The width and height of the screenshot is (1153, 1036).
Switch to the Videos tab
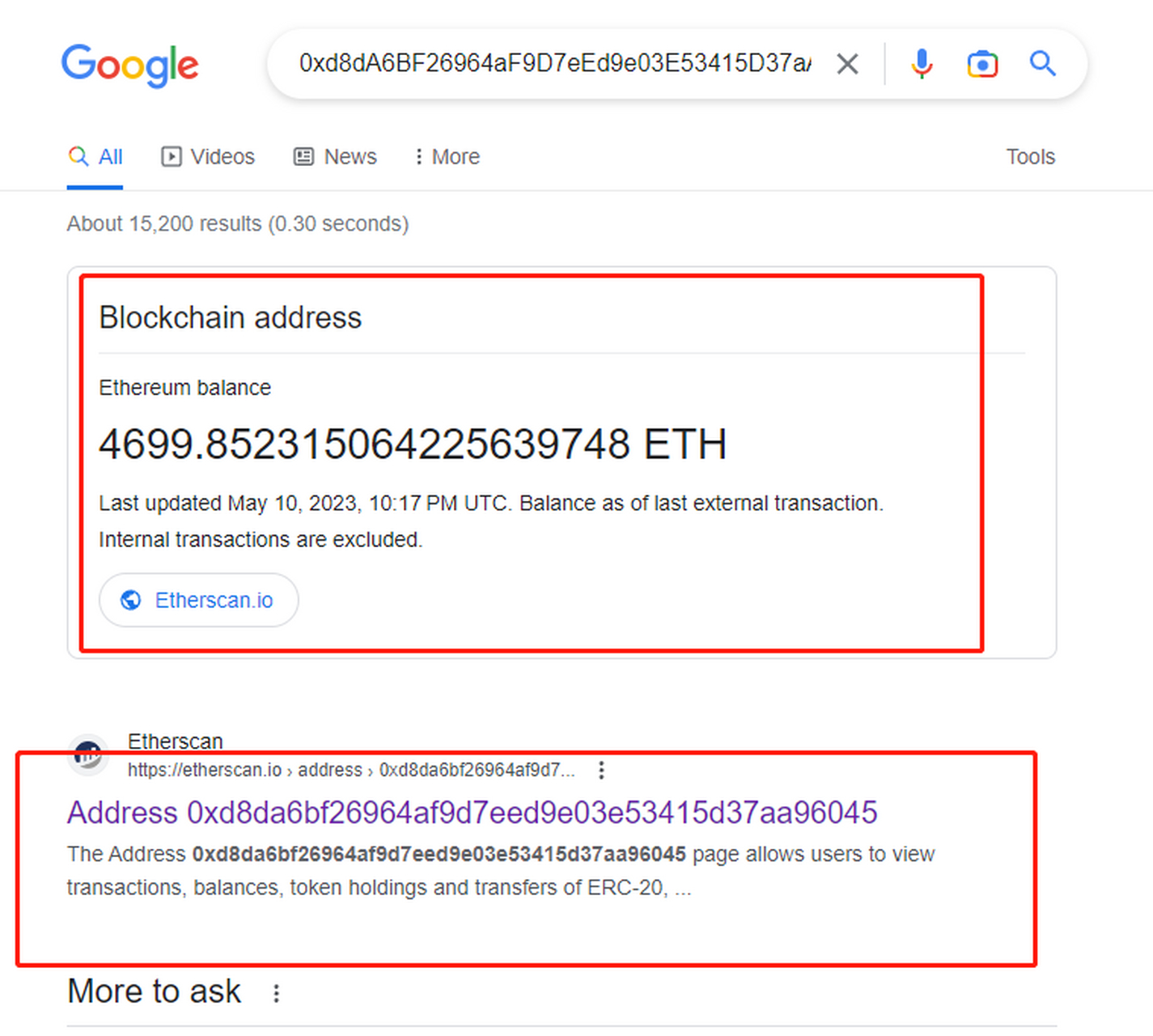point(208,157)
